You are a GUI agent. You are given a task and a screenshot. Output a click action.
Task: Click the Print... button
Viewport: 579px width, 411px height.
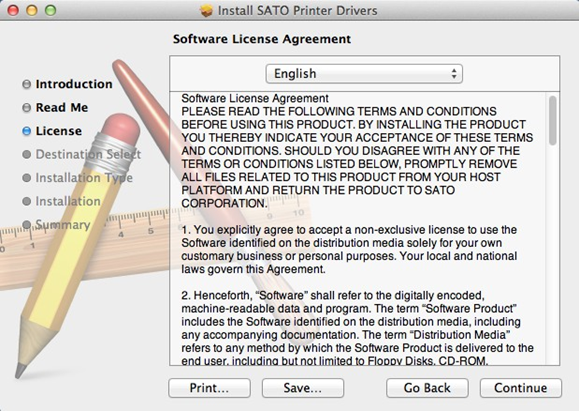pyautogui.click(x=209, y=388)
